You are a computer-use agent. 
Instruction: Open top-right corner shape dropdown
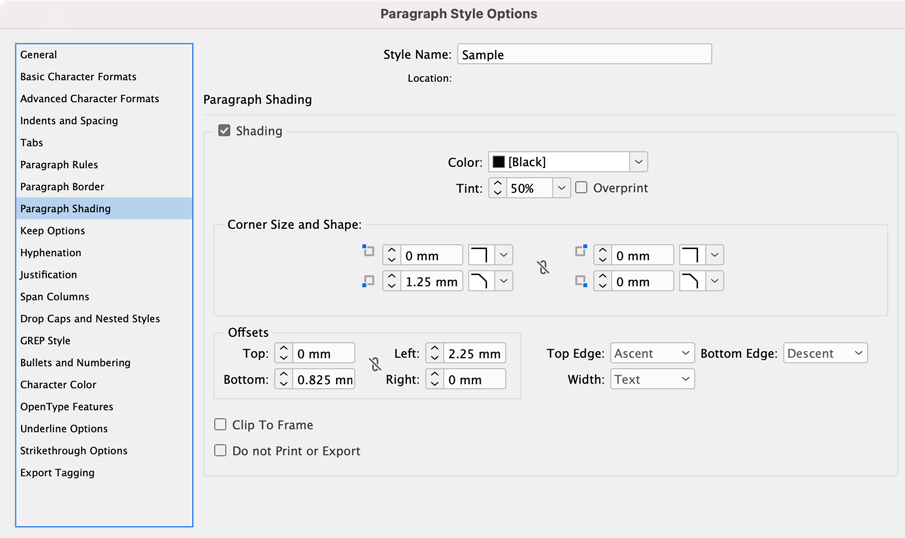pyautogui.click(x=715, y=255)
